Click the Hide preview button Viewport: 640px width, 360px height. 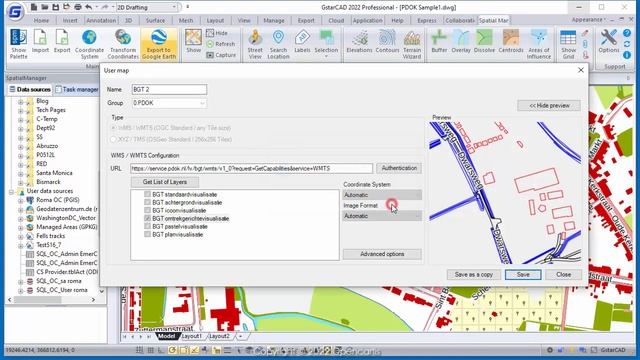[549, 106]
